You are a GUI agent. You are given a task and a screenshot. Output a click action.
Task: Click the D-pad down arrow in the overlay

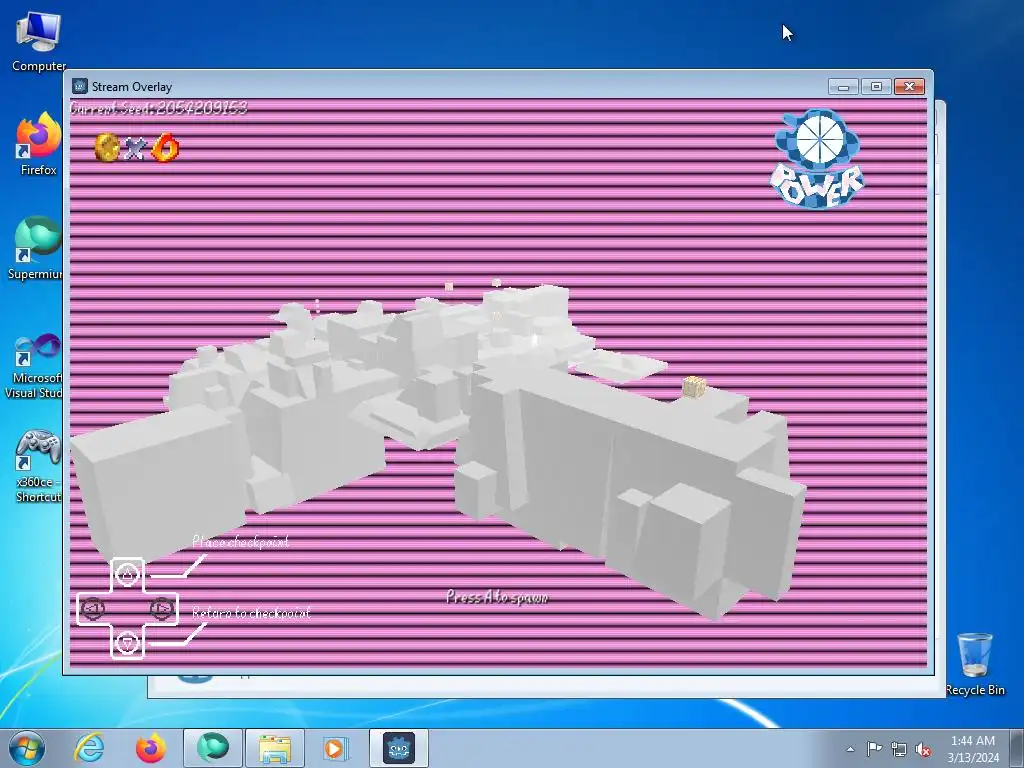[127, 643]
